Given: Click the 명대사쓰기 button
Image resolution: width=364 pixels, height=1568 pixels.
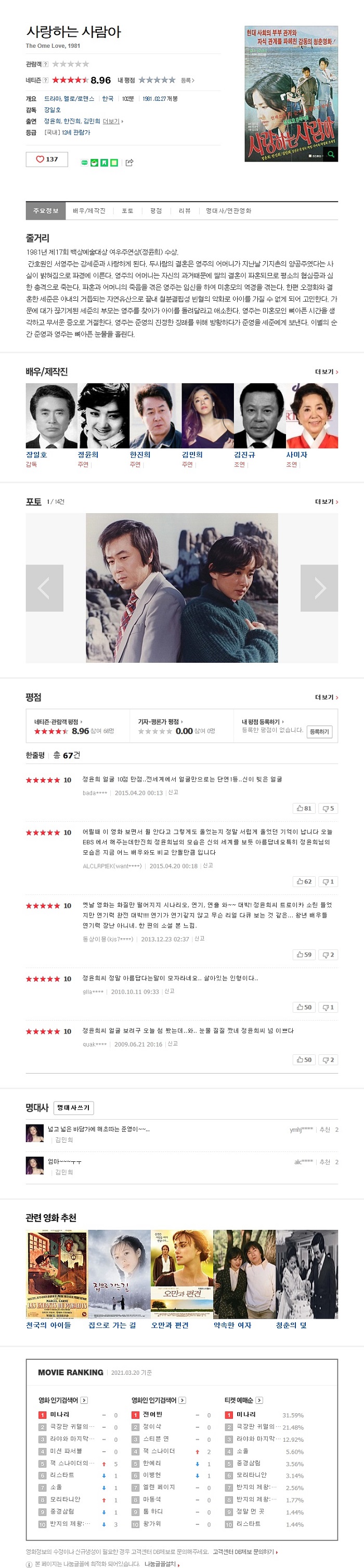Looking at the screenshot, I should tap(74, 1108).
